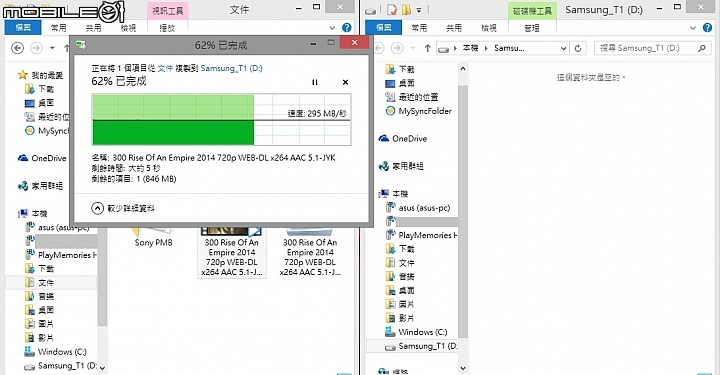The width and height of the screenshot is (720, 375).
Task: Open MySyncFolder in 文件 window sidebar
Action: (x=47, y=131)
